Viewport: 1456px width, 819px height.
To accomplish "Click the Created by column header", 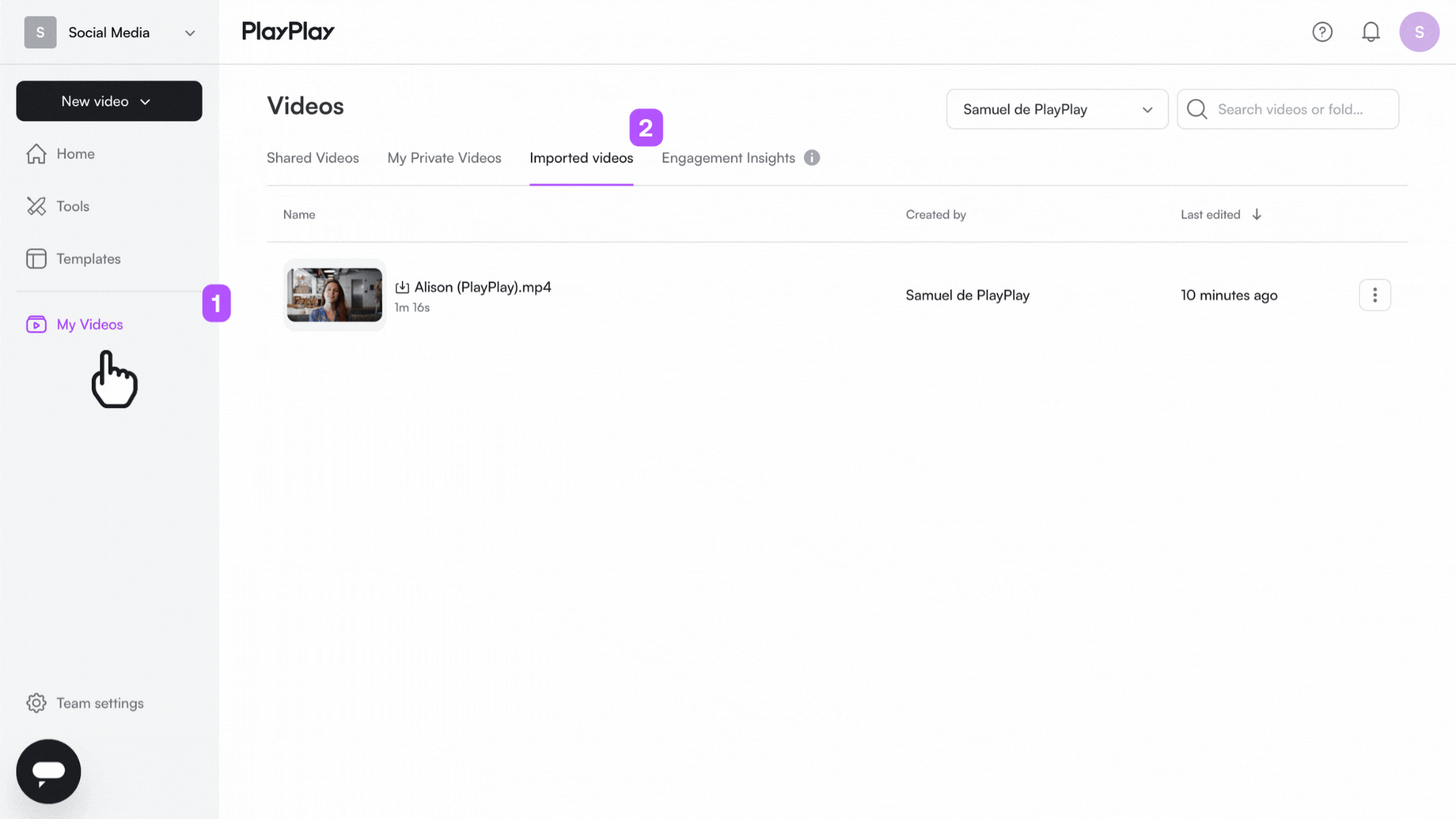I will pos(936,215).
